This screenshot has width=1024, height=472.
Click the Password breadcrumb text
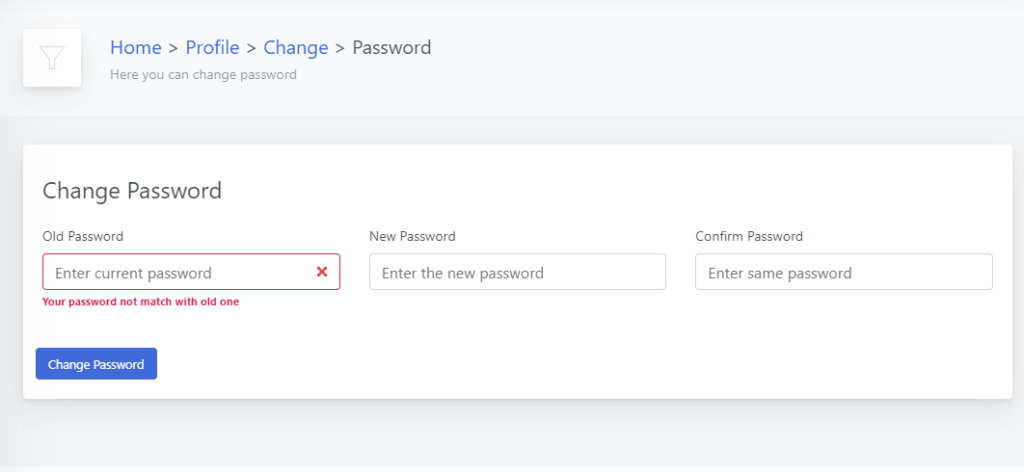(x=392, y=48)
